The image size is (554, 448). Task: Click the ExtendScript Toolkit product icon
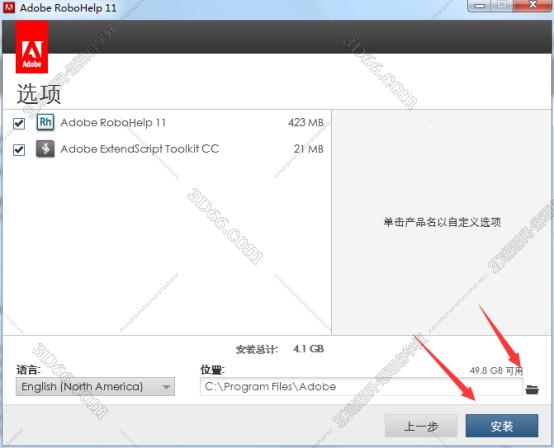(45, 149)
